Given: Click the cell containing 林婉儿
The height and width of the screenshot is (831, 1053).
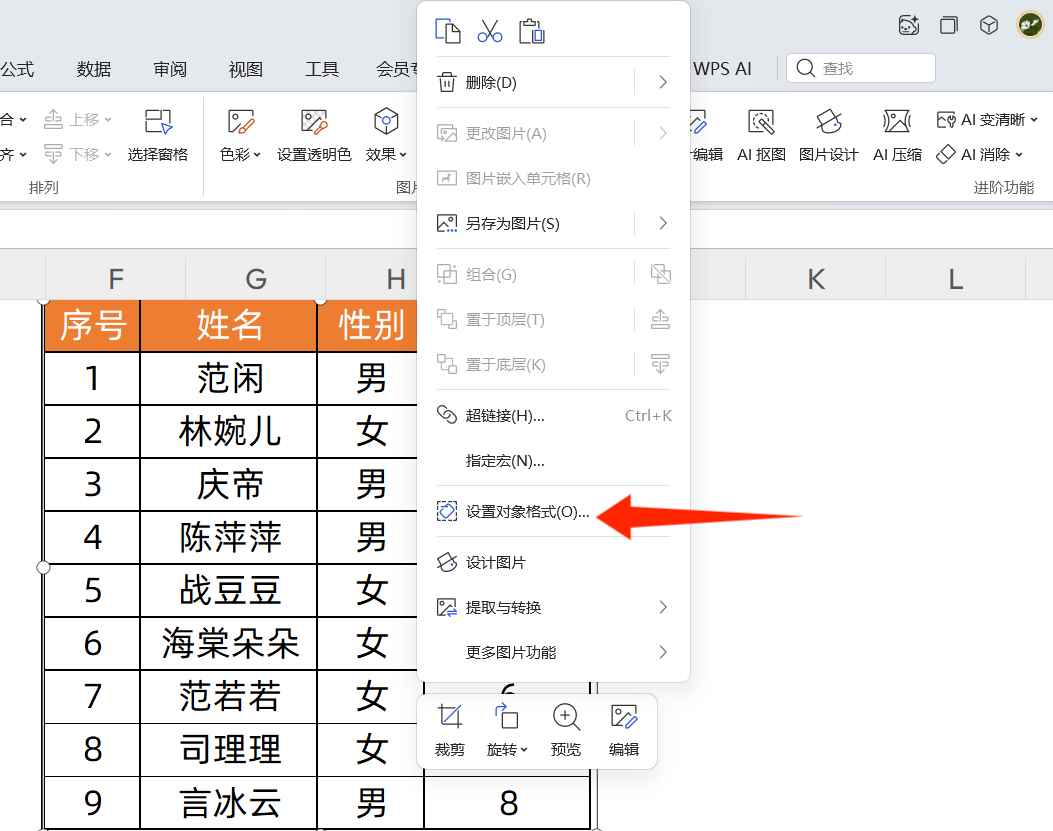Looking at the screenshot, I should [228, 431].
